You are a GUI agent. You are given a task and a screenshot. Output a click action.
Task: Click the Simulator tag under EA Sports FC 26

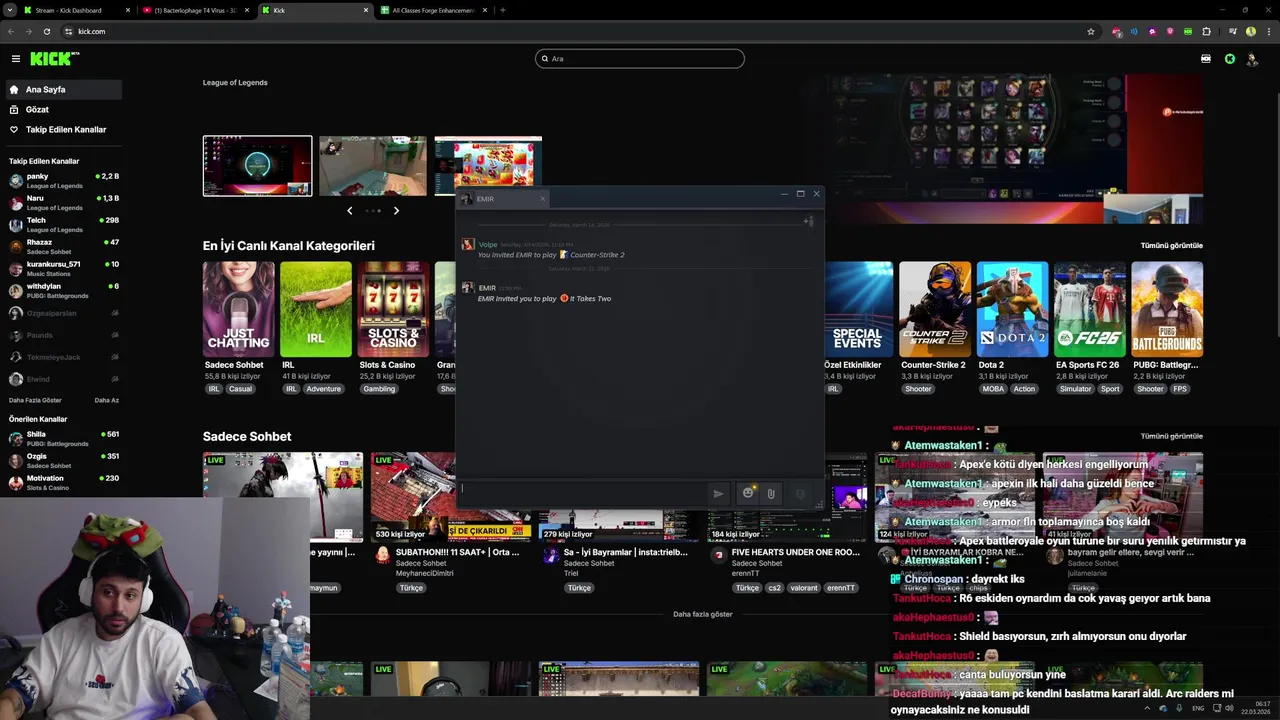coord(1076,389)
